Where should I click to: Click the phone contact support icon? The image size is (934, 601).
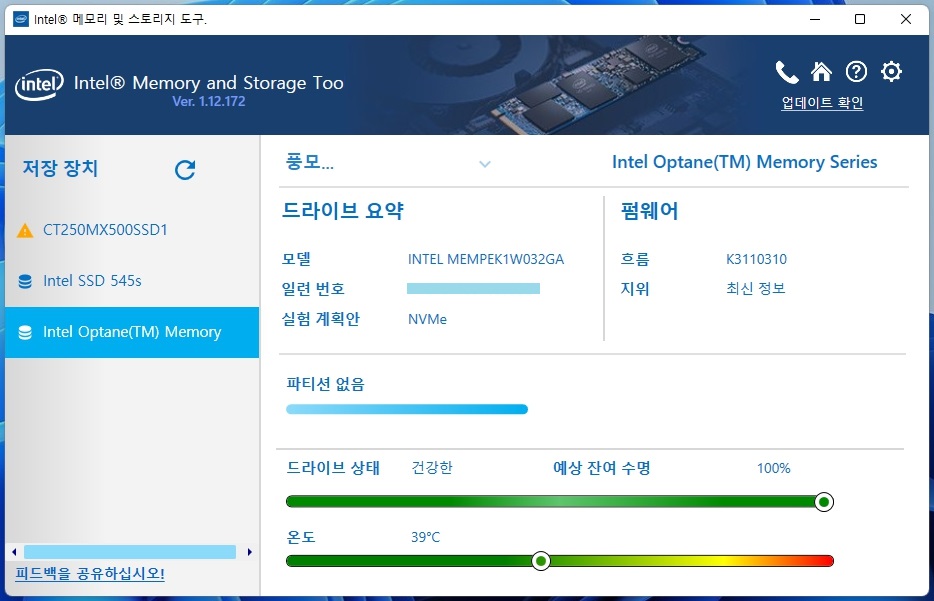(x=787, y=72)
